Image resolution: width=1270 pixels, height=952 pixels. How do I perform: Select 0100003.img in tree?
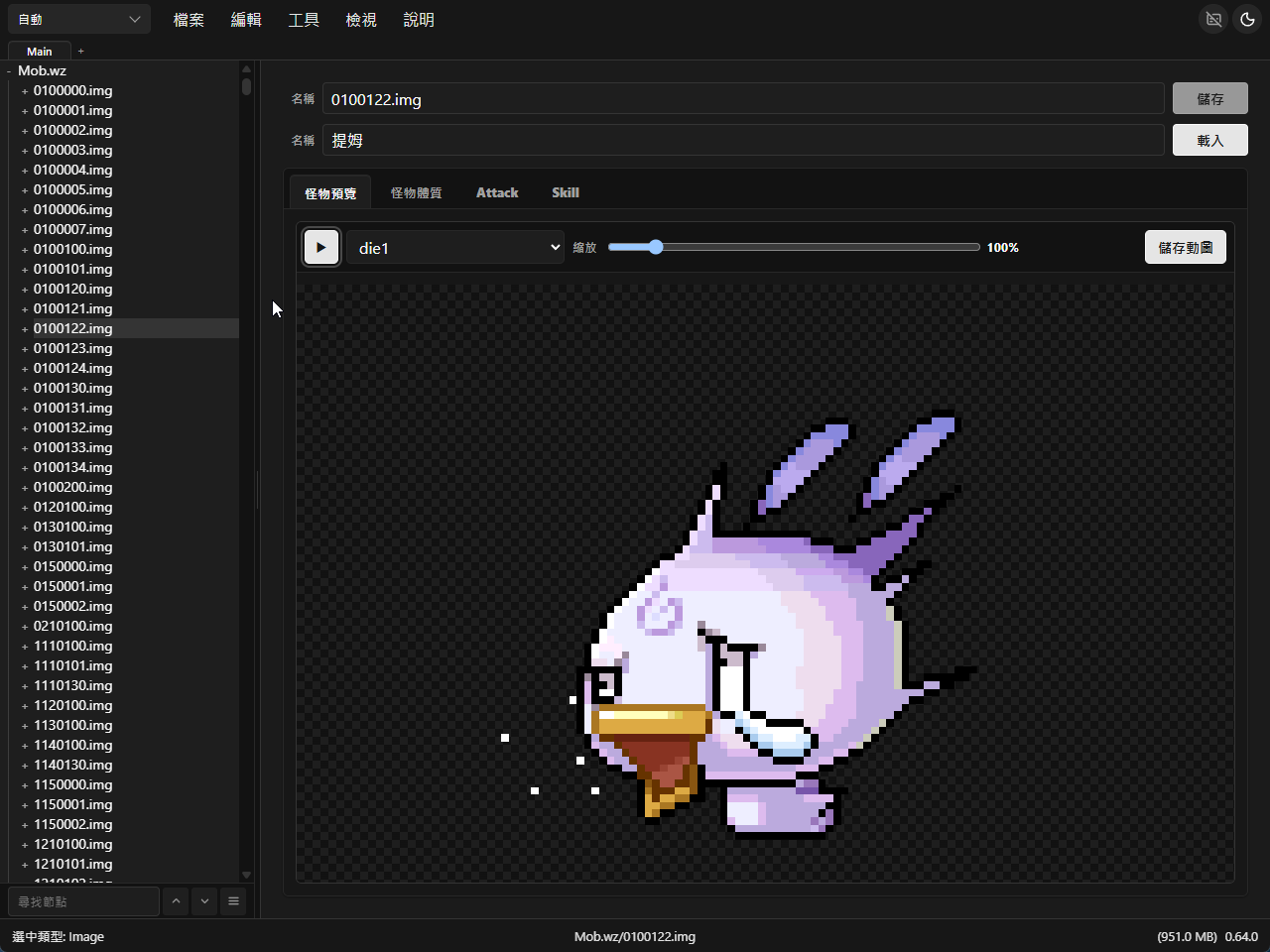73,150
